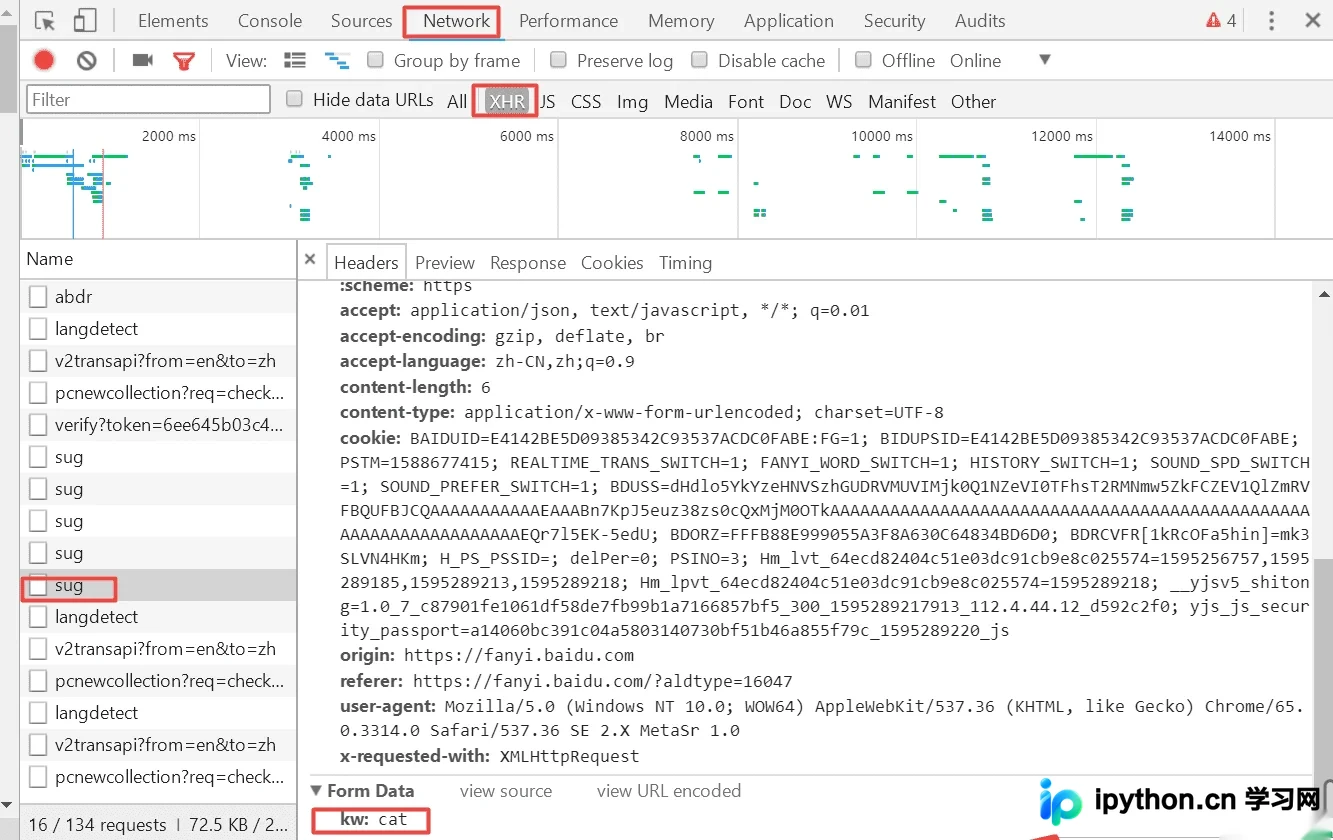Toggle capture screenshots camera icon
The image size is (1333, 840).
(x=143, y=61)
